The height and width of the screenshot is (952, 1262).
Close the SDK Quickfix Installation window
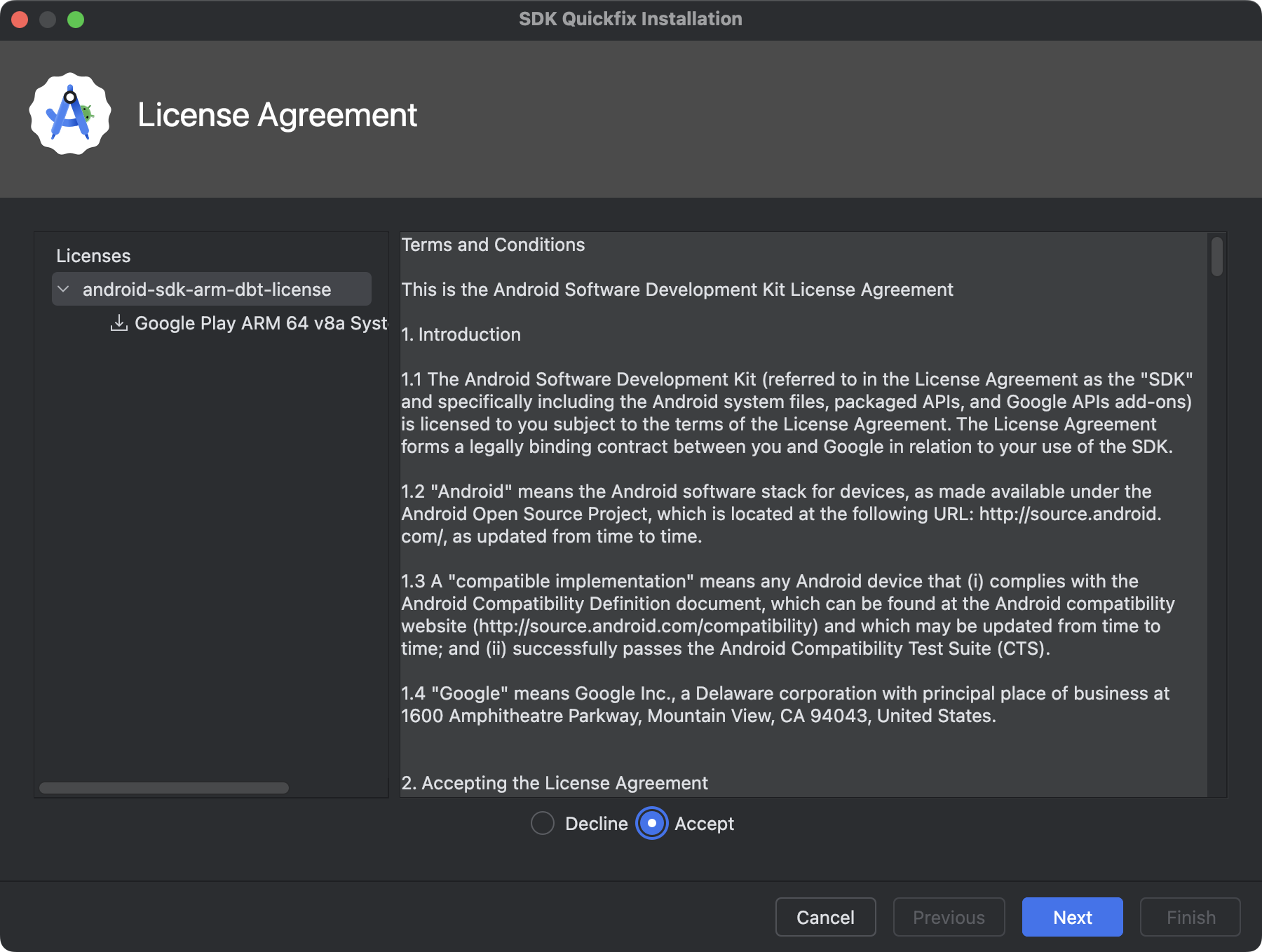(20, 19)
